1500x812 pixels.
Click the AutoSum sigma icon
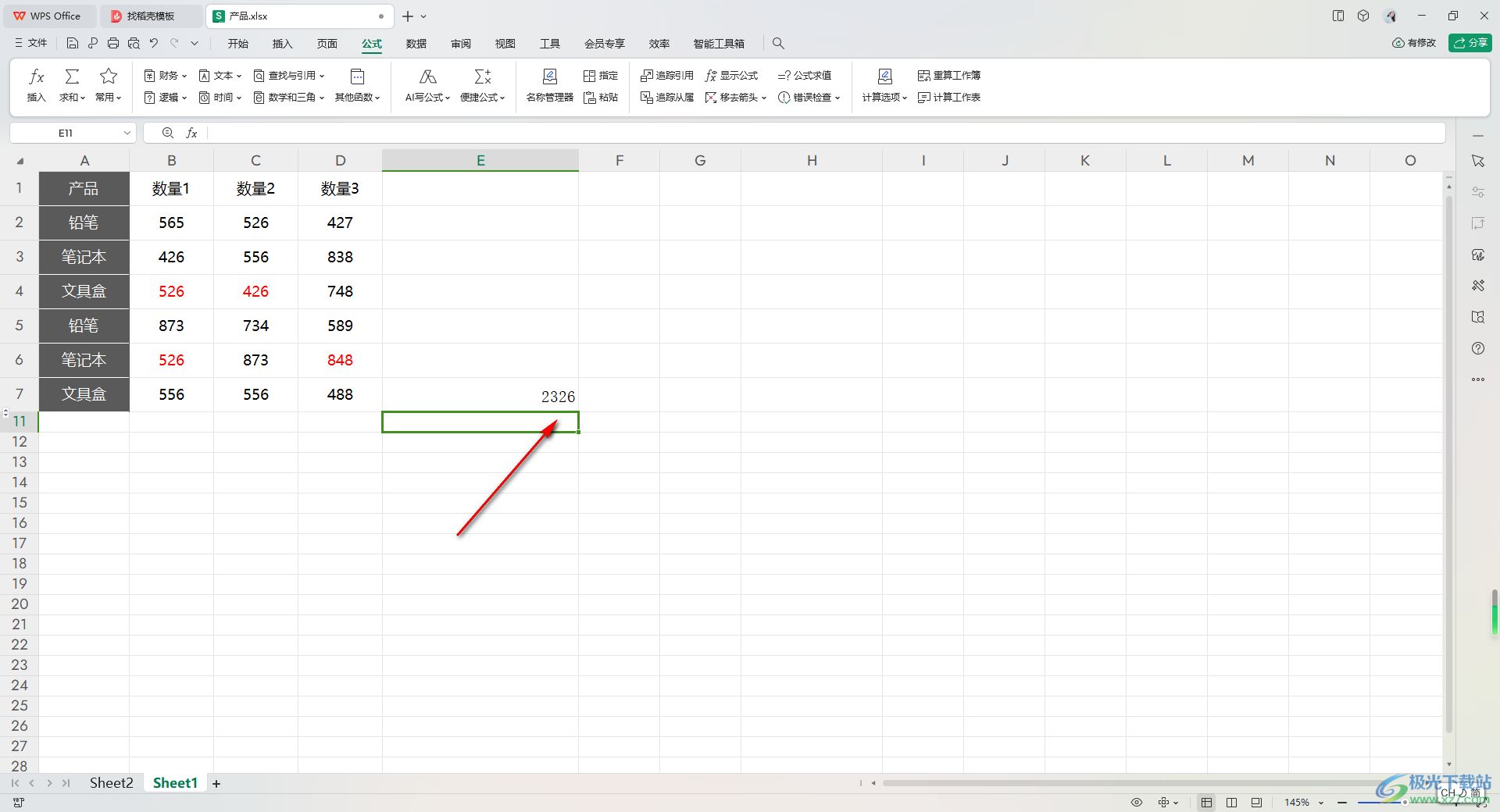click(x=72, y=77)
